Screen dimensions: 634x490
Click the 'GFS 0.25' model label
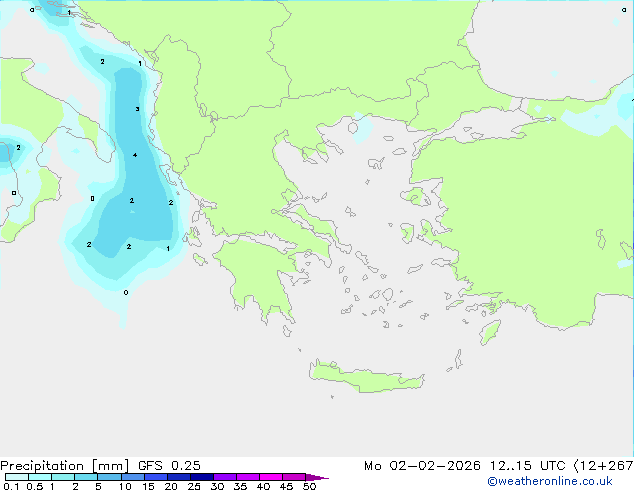(x=169, y=466)
